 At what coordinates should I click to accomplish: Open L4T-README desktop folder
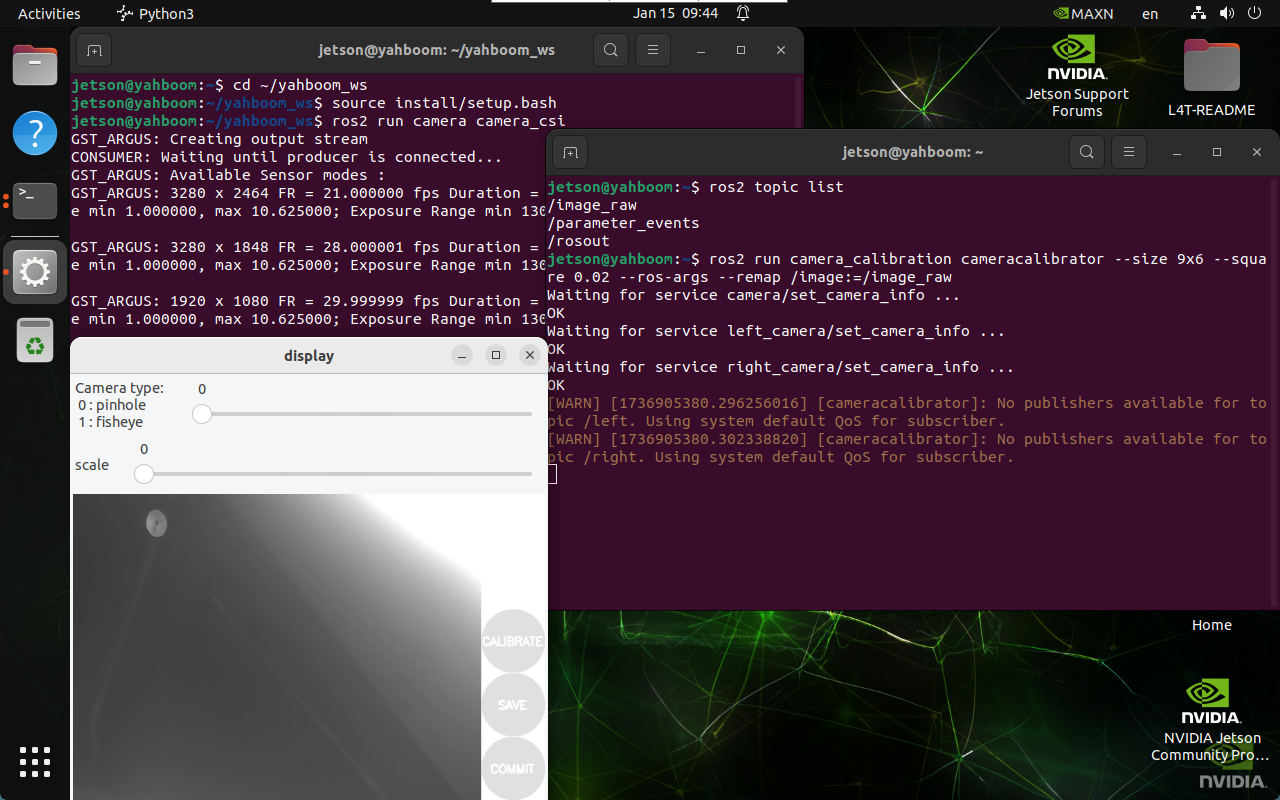(x=1211, y=78)
